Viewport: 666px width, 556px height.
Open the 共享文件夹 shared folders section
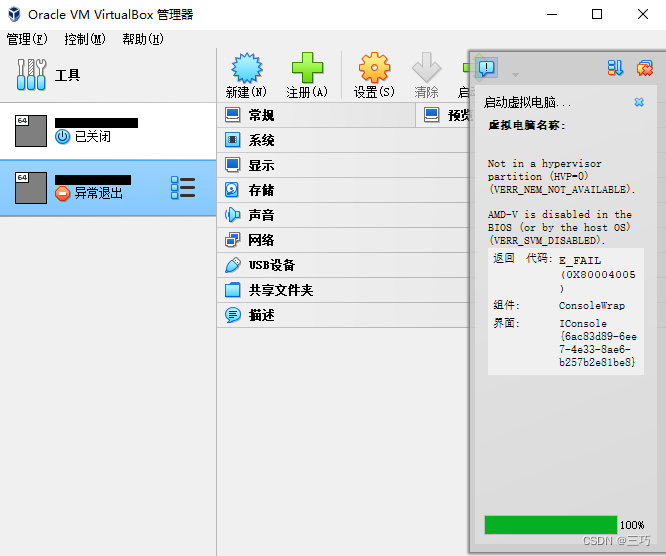click(343, 290)
